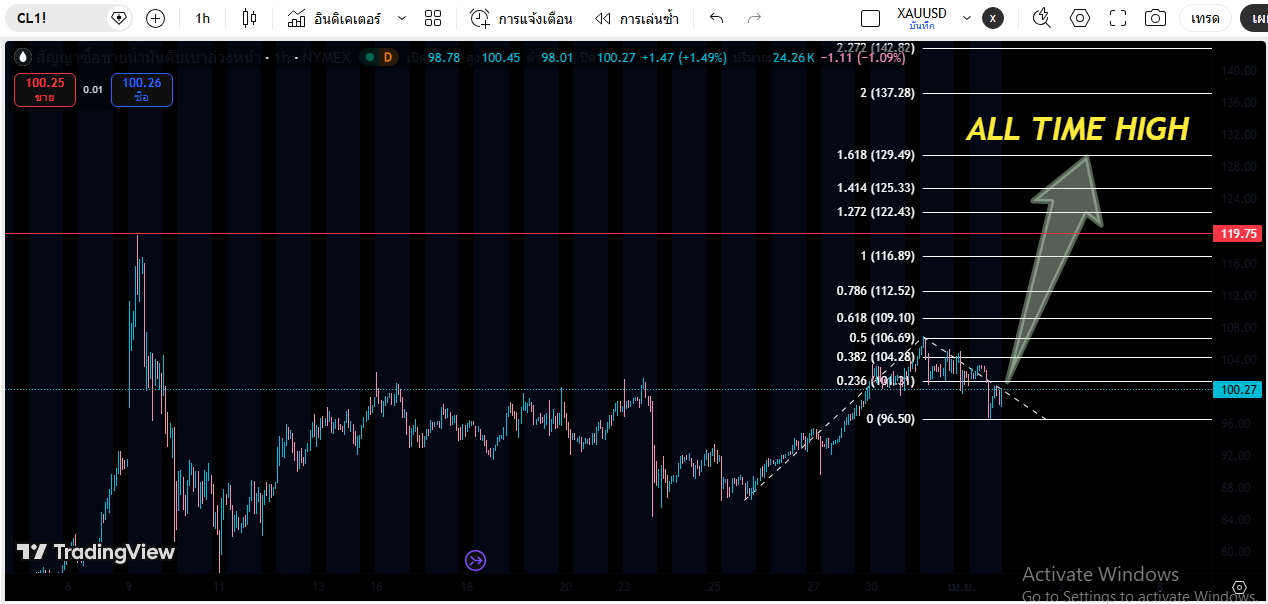This screenshot has height=604, width=1268.
Task: Select the Fibonacci level 1 (116.89)
Action: tap(887, 256)
